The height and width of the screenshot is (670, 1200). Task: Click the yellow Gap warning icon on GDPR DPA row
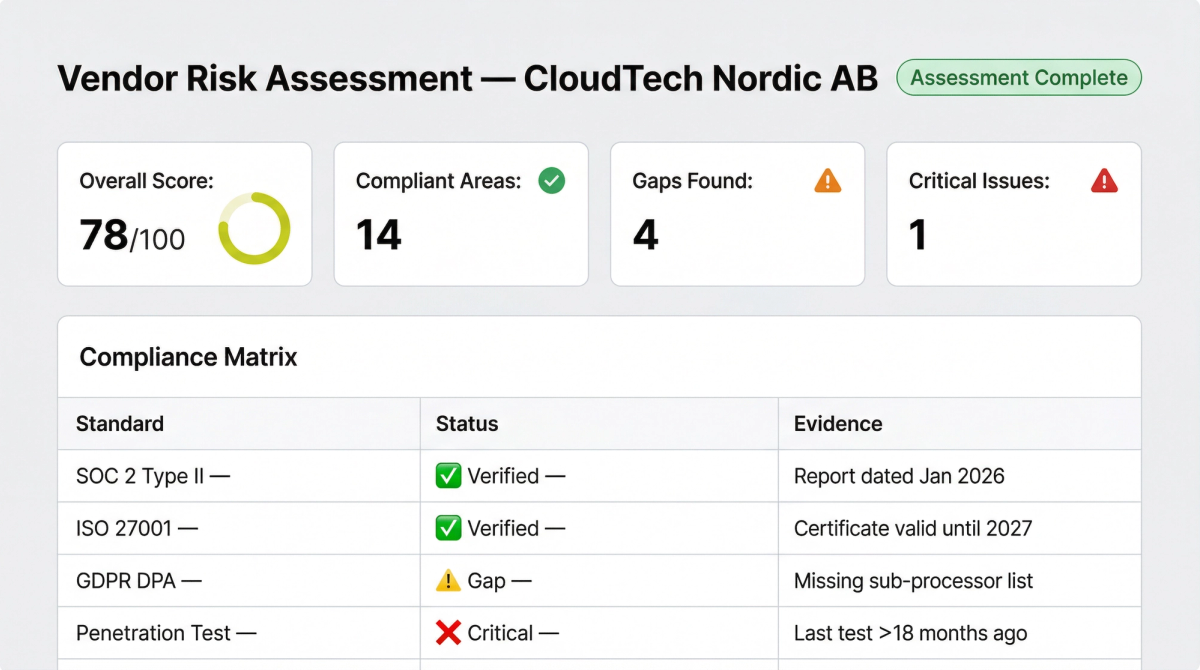(x=450, y=580)
